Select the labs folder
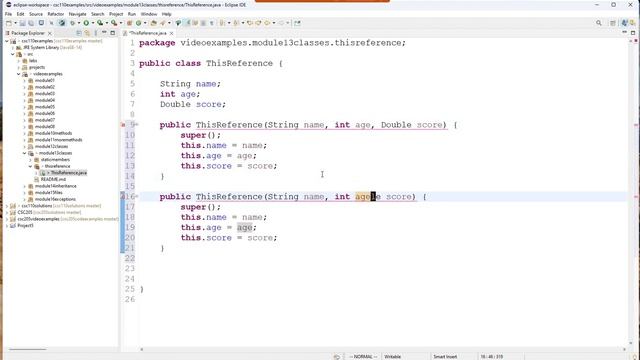The image size is (640, 360). tap(33, 60)
